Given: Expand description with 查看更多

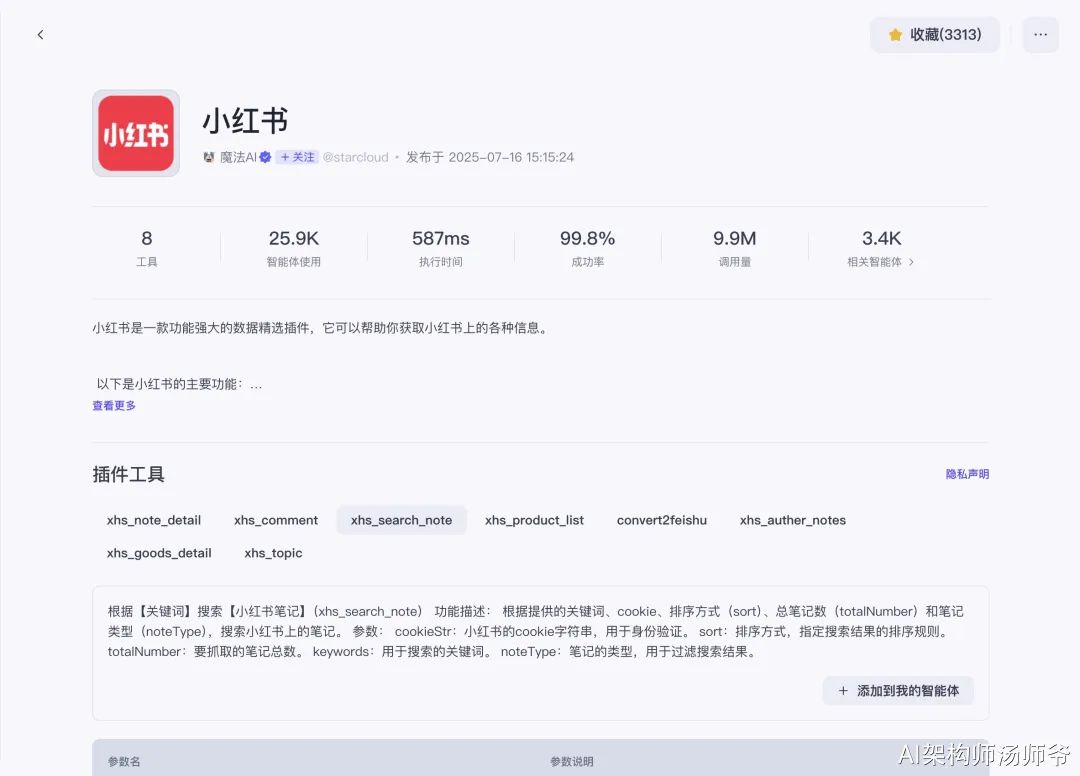Looking at the screenshot, I should coord(114,406).
